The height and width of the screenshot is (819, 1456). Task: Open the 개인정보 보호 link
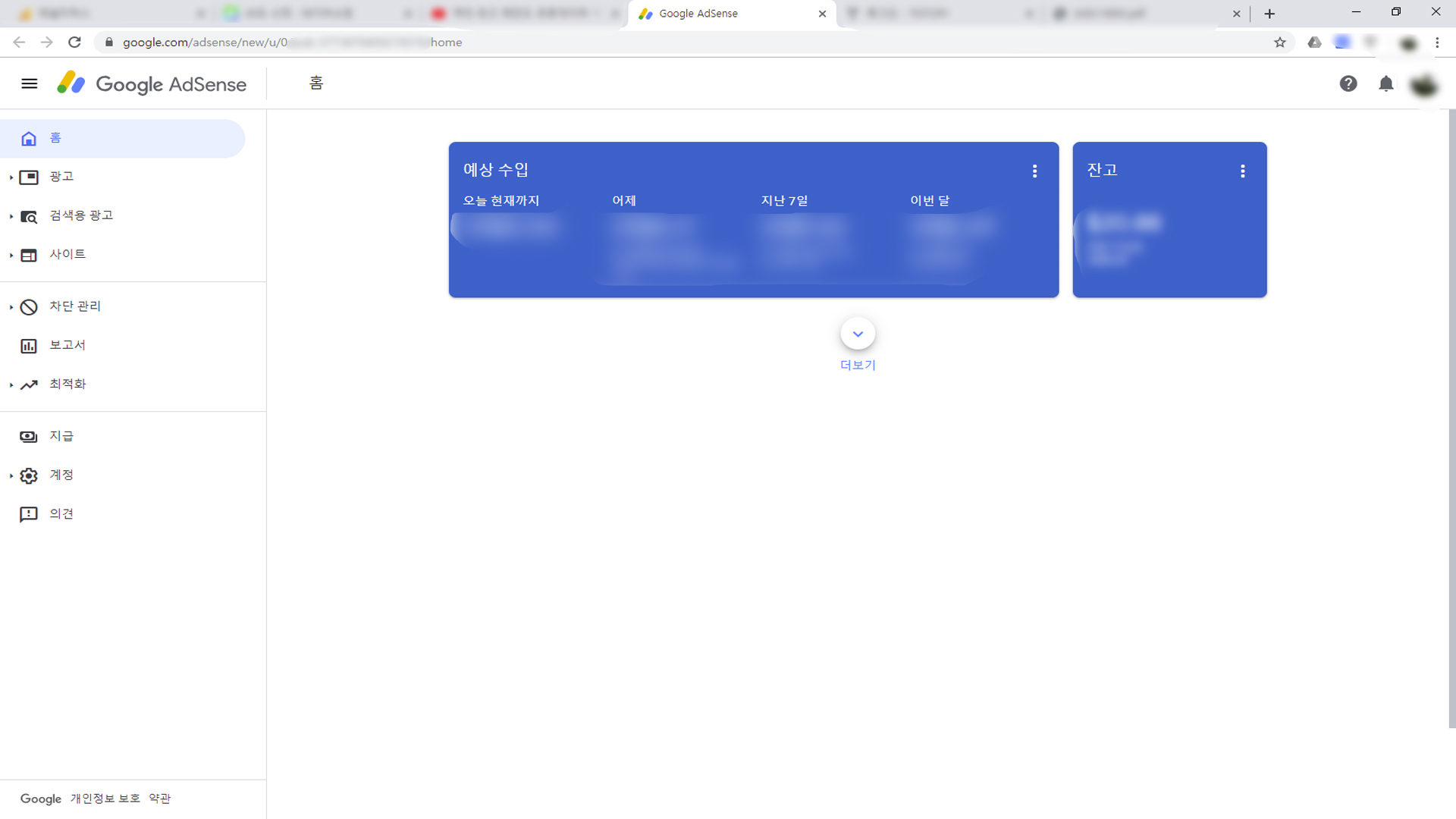click(105, 799)
